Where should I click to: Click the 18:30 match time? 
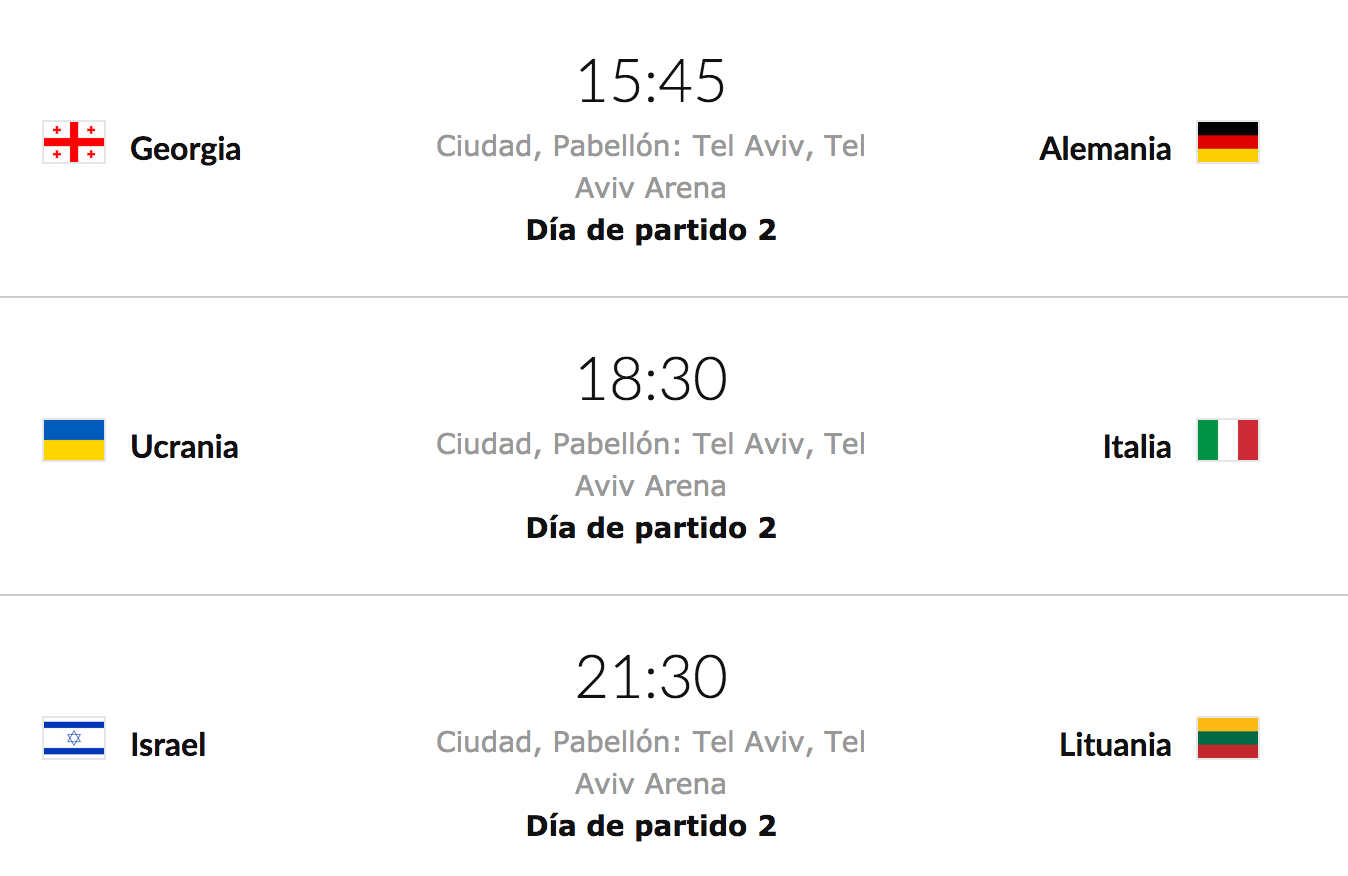click(651, 380)
